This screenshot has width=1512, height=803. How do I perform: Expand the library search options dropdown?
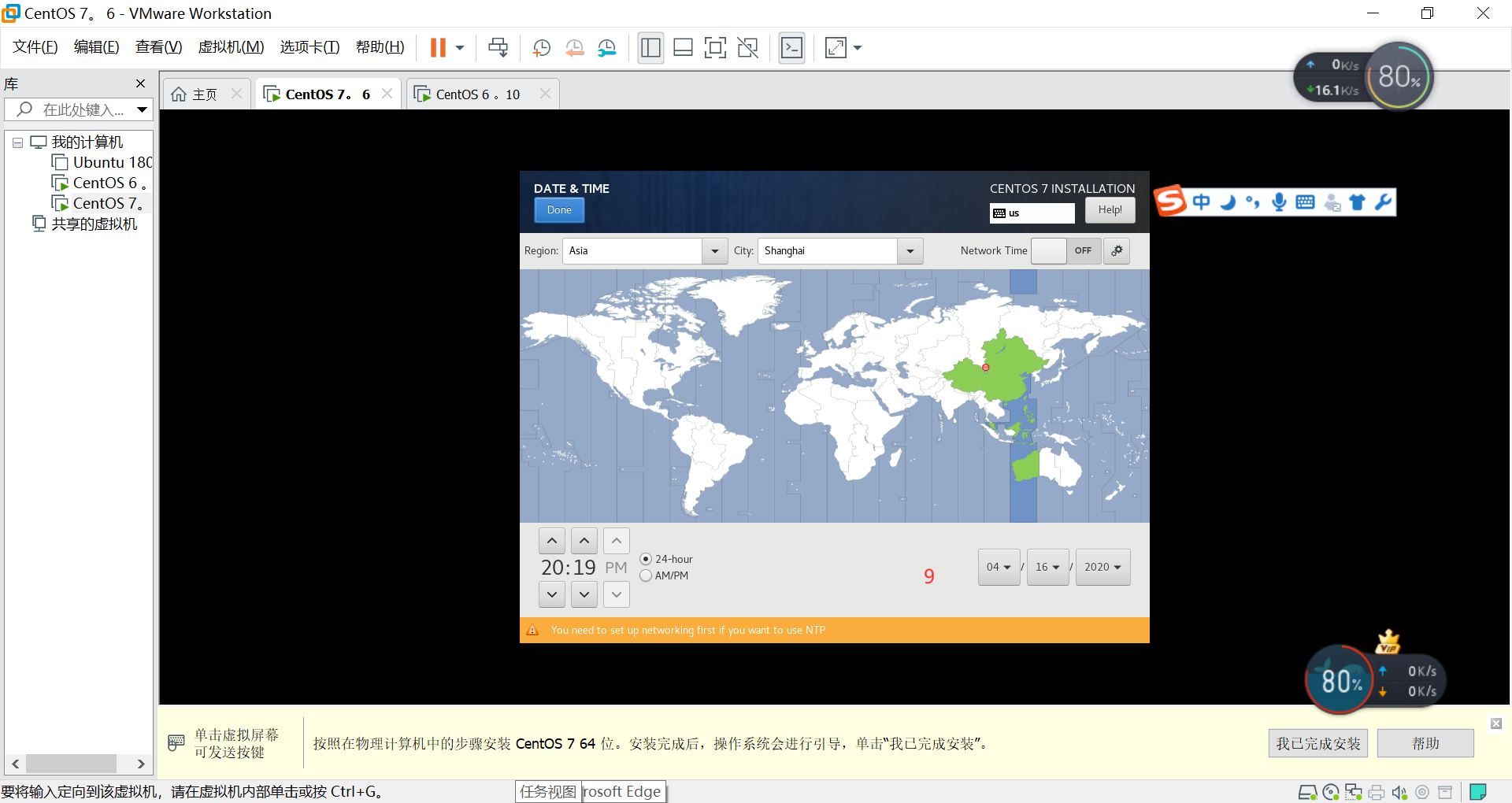pyautogui.click(x=142, y=109)
